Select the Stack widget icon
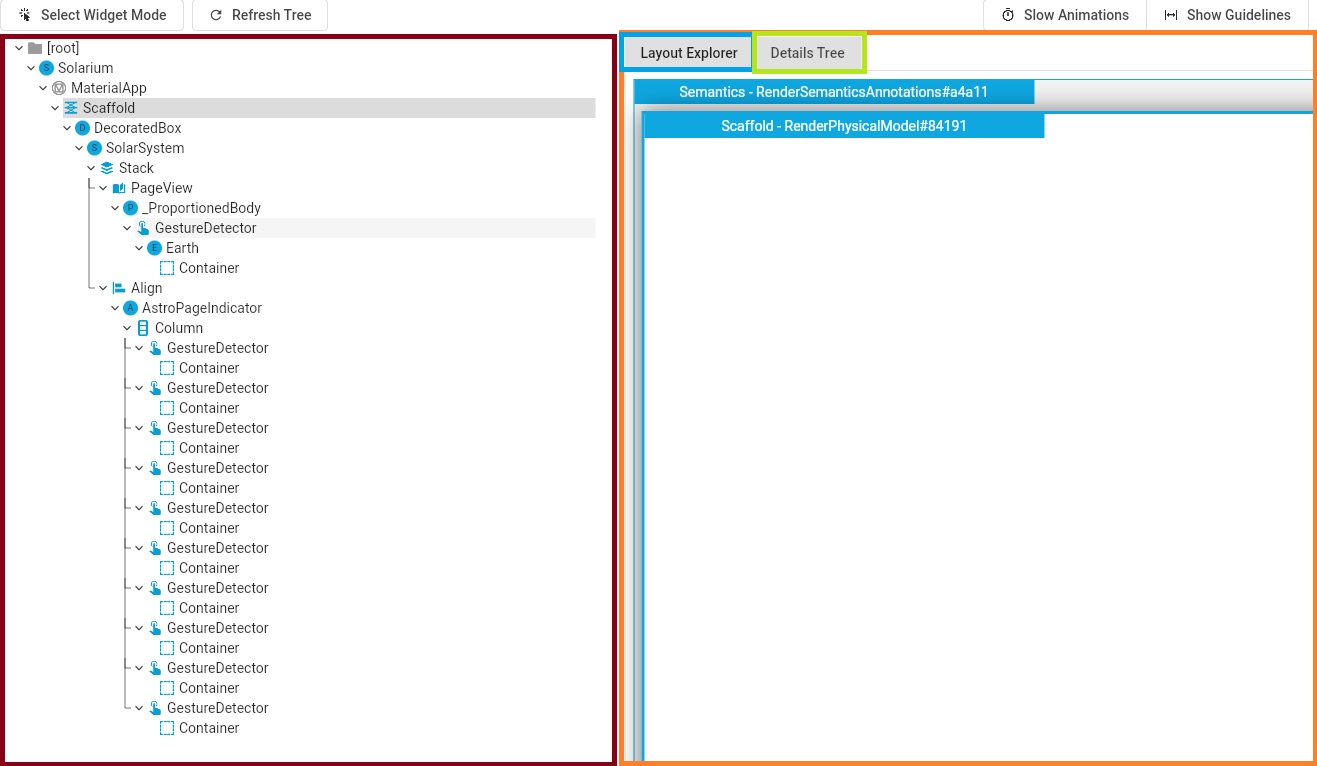Image resolution: width=1317 pixels, height=766 pixels. tap(106, 168)
